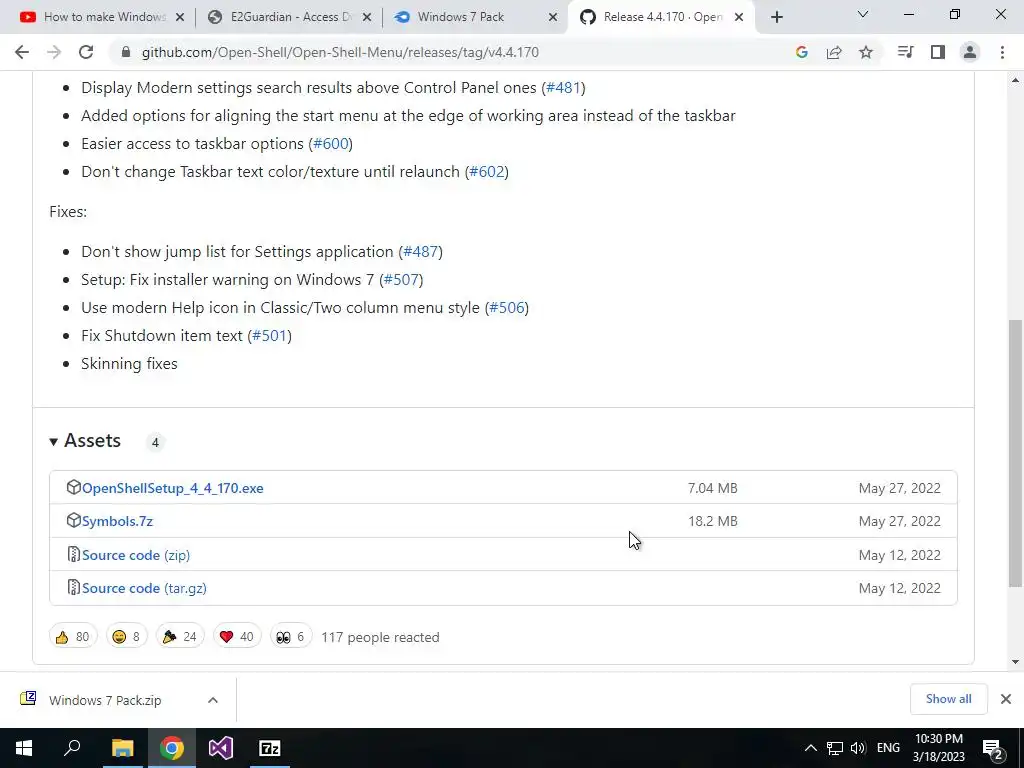Open issue #507 link
Image resolution: width=1024 pixels, height=768 pixels.
point(401,280)
